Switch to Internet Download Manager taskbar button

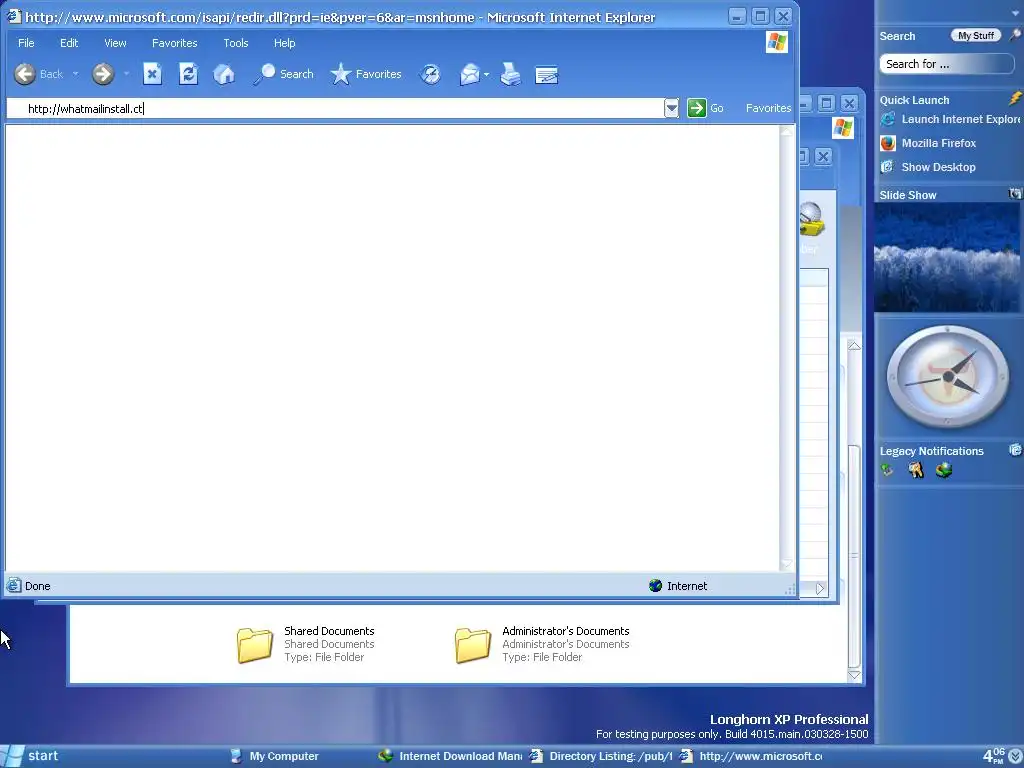coord(450,756)
